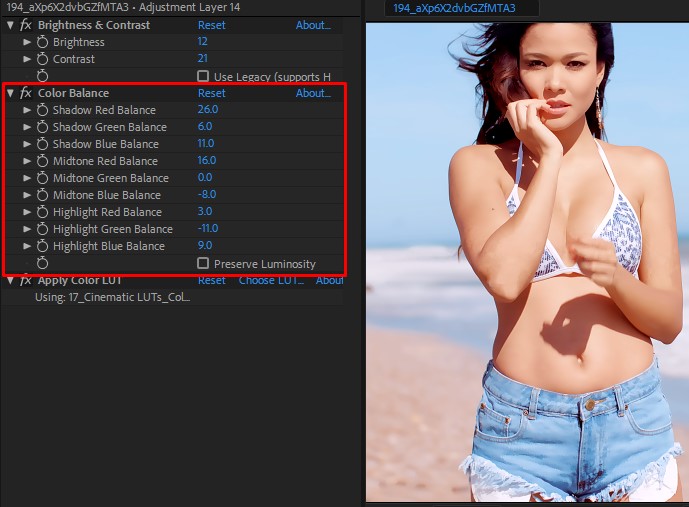Click Choose LUT for Apply Color LUT
This screenshot has height=507, width=689.
(x=271, y=280)
